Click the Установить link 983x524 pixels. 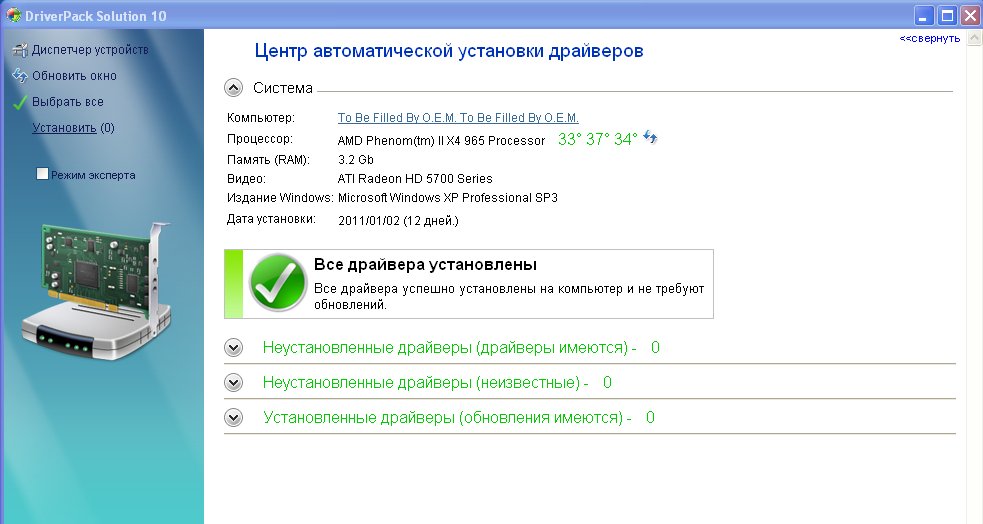64,128
